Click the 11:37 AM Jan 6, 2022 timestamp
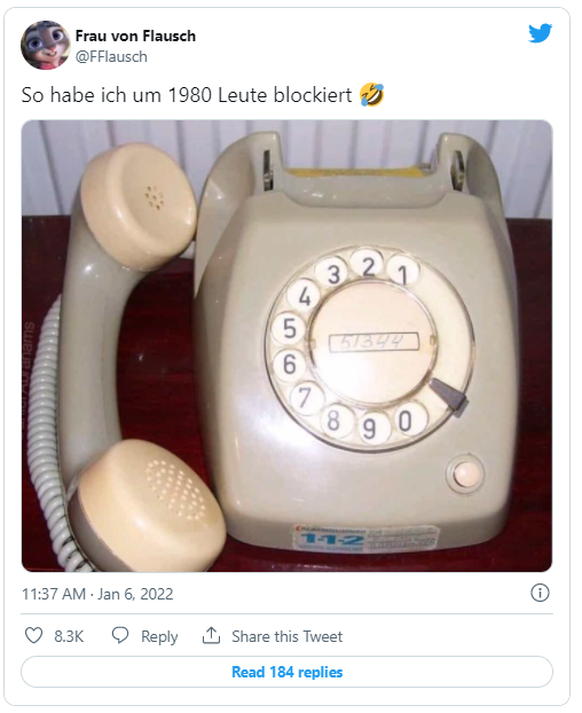Image resolution: width=582 pixels, height=713 pixels. (98, 594)
